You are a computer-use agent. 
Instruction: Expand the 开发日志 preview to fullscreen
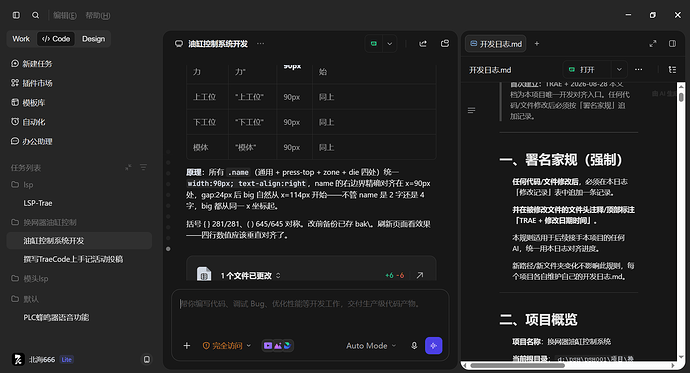coord(653,44)
